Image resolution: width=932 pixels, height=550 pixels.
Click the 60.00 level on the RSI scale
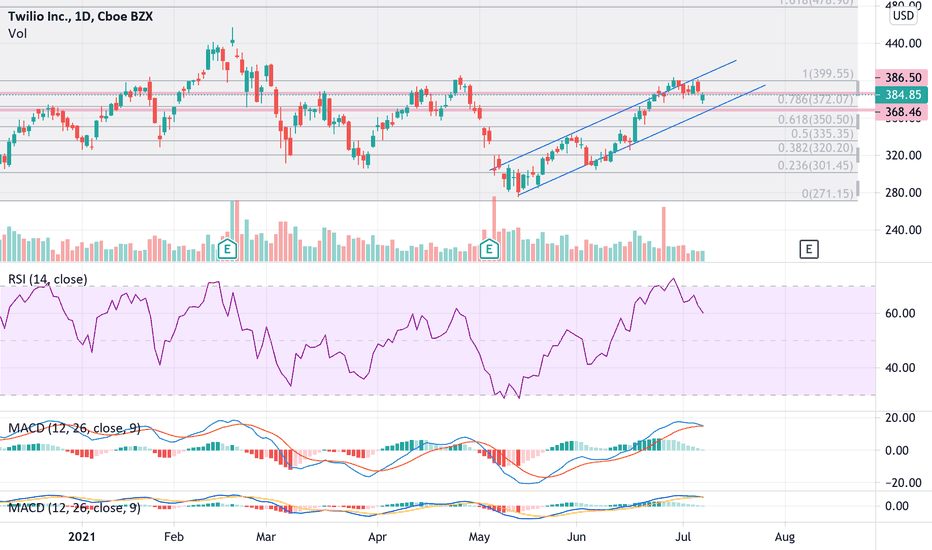[900, 313]
